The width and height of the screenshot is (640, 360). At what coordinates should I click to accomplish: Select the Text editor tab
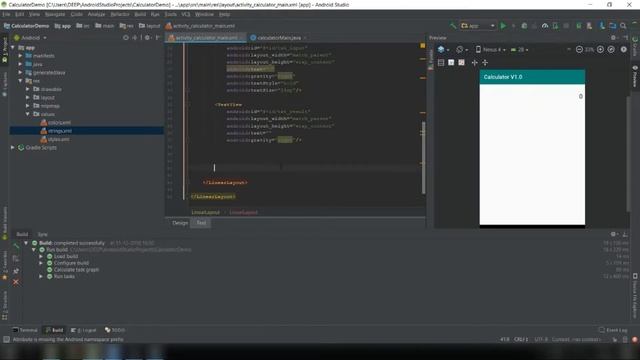201,223
